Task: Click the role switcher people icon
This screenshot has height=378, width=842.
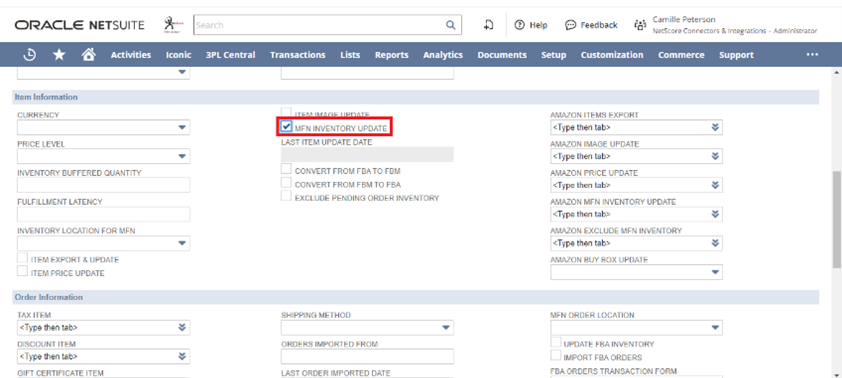Action: tap(640, 25)
